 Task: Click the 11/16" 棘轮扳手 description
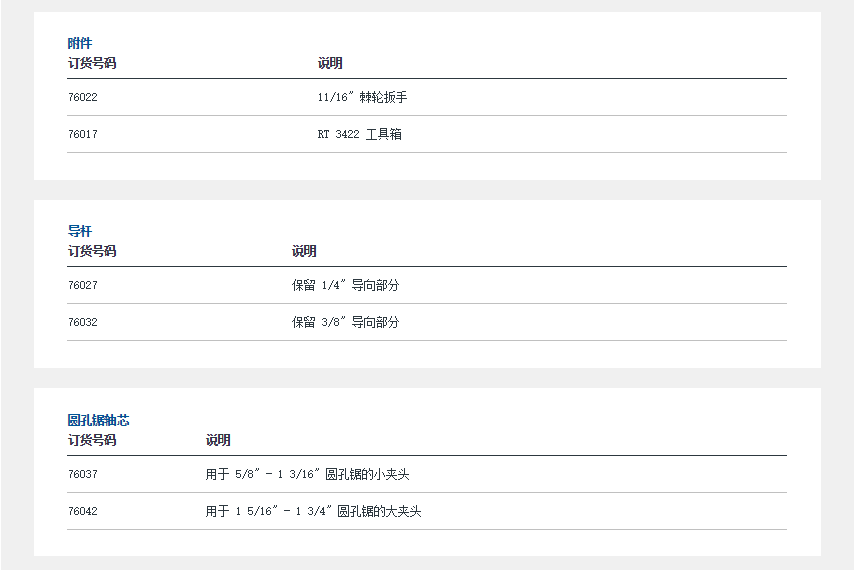pos(362,97)
